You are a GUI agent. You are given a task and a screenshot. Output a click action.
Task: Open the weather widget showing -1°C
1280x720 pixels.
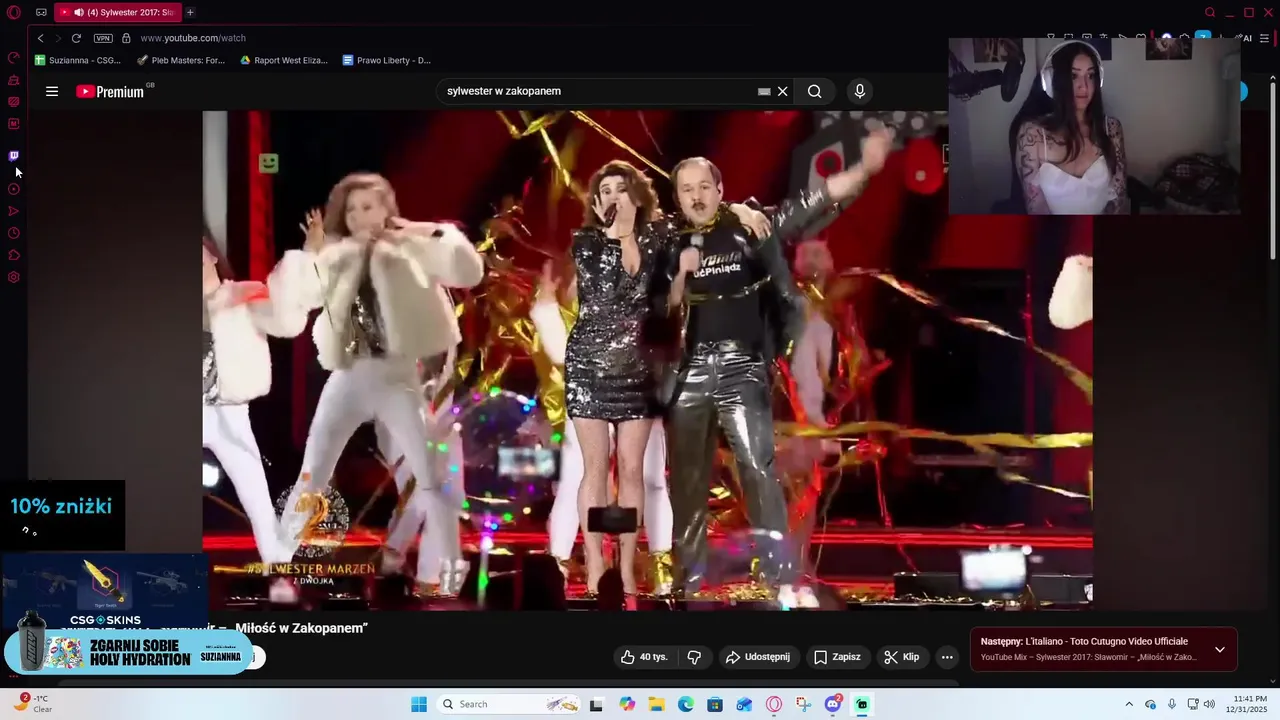(x=32, y=704)
